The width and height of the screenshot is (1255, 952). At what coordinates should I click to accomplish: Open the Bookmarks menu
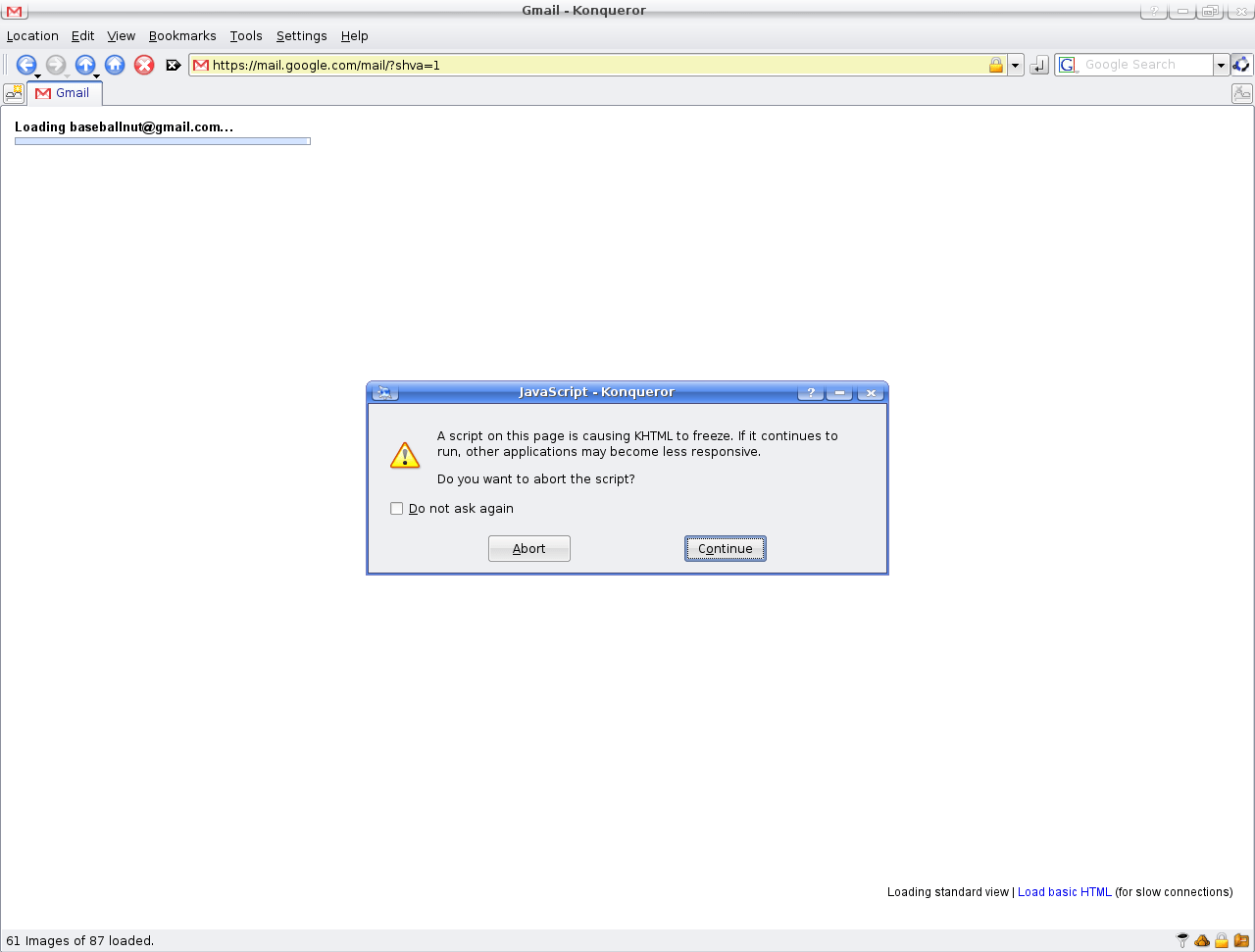coord(182,36)
